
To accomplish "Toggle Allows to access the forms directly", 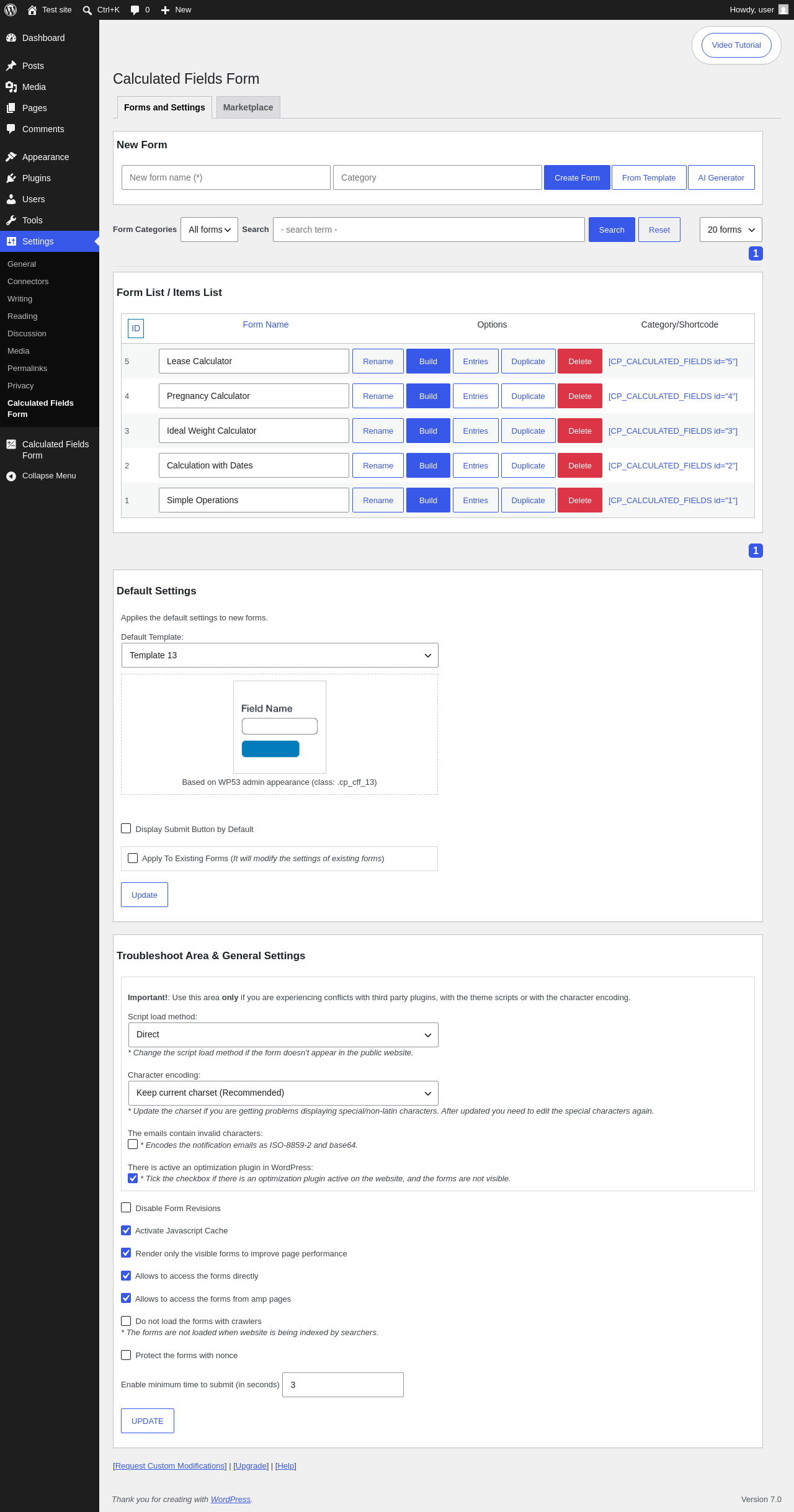I will tap(126, 1276).
